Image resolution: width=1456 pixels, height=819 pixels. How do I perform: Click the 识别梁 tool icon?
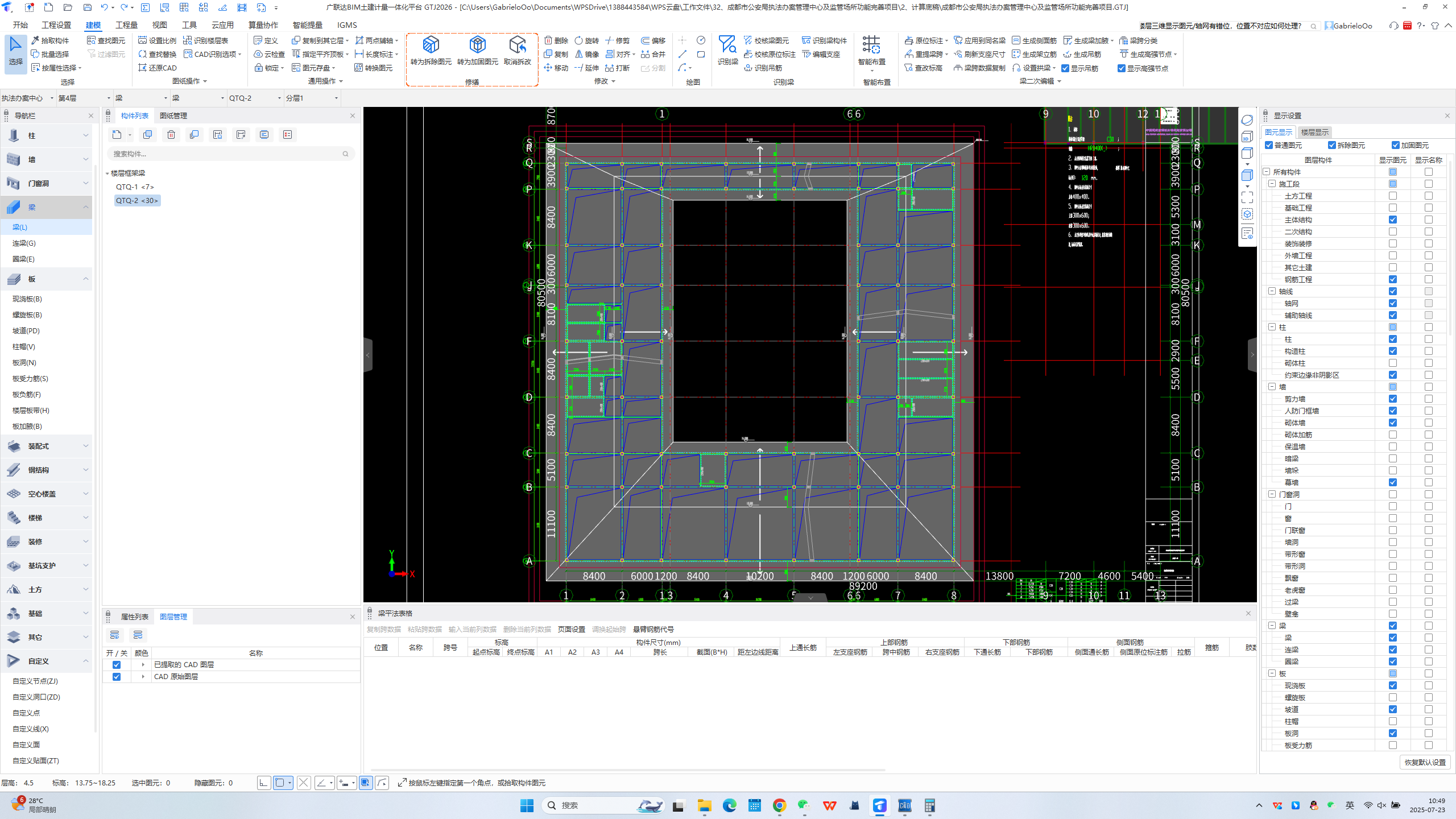(x=727, y=44)
